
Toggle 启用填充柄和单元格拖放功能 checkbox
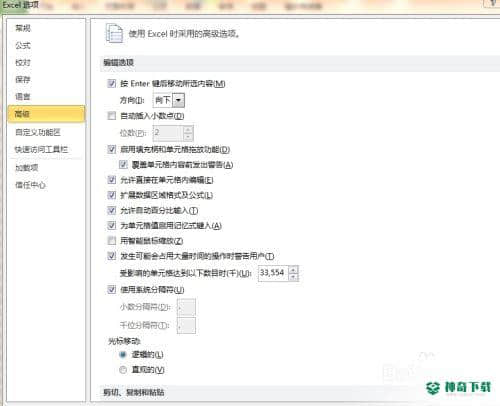[x=112, y=149]
